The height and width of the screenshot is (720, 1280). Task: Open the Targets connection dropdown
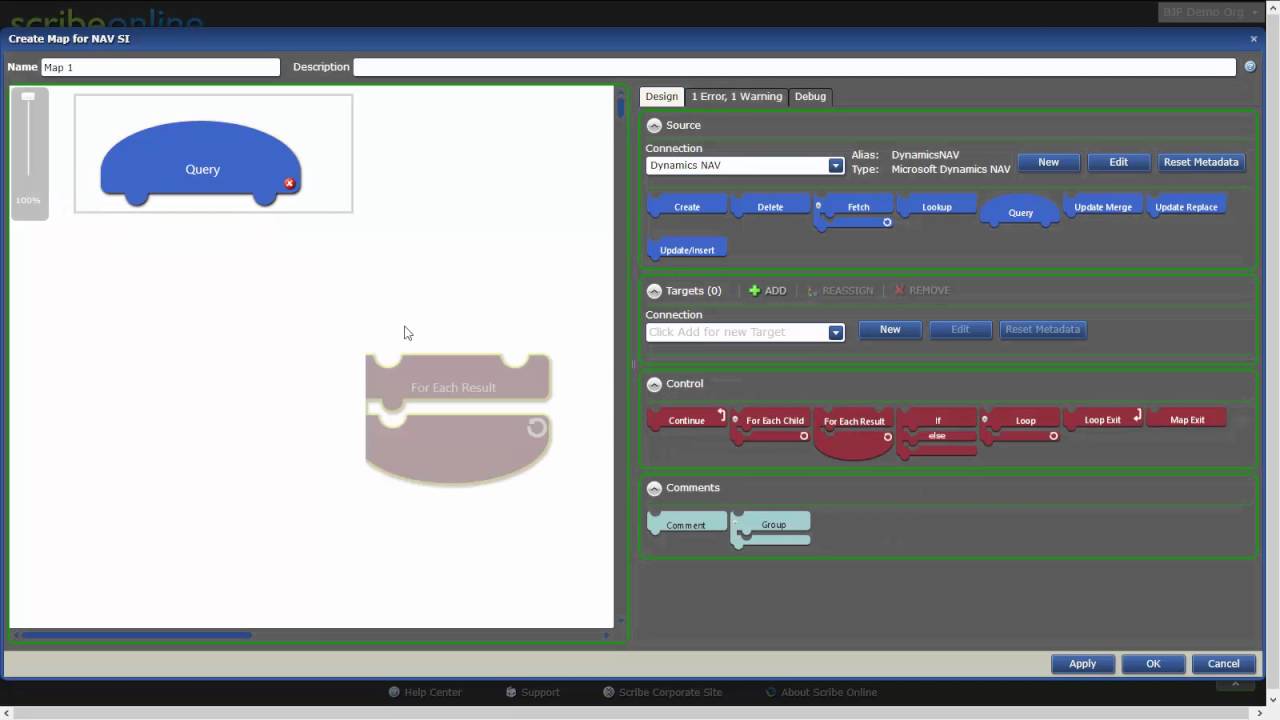click(836, 333)
